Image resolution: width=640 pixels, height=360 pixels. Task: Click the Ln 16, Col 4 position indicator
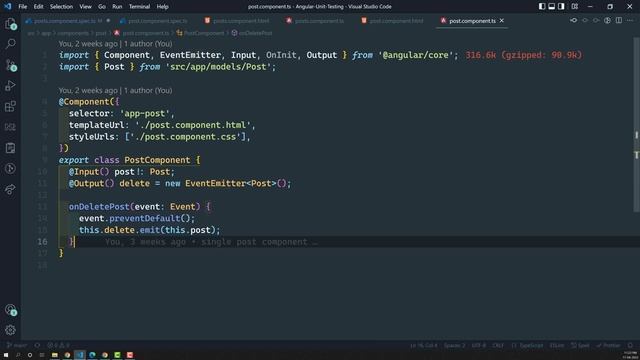(424, 345)
